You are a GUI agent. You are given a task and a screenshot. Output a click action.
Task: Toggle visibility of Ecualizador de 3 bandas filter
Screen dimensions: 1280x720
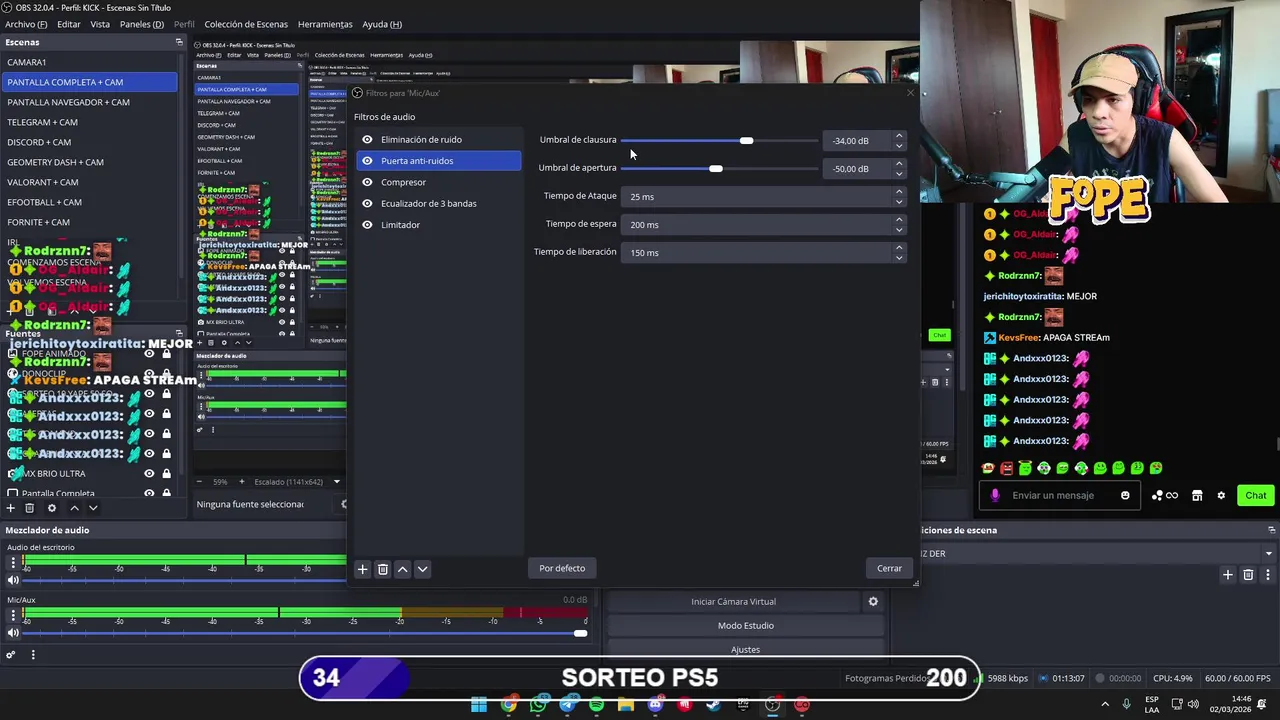coord(367,204)
